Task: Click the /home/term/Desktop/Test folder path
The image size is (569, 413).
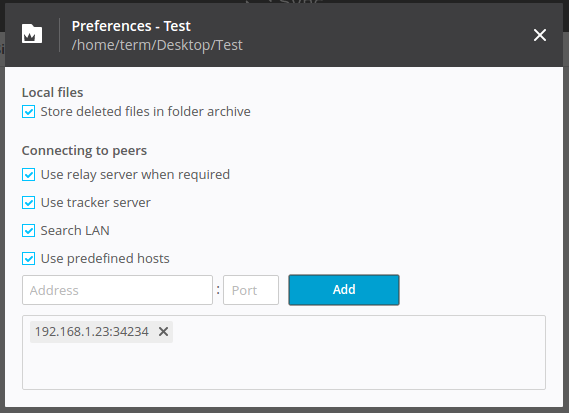Action: [157, 45]
